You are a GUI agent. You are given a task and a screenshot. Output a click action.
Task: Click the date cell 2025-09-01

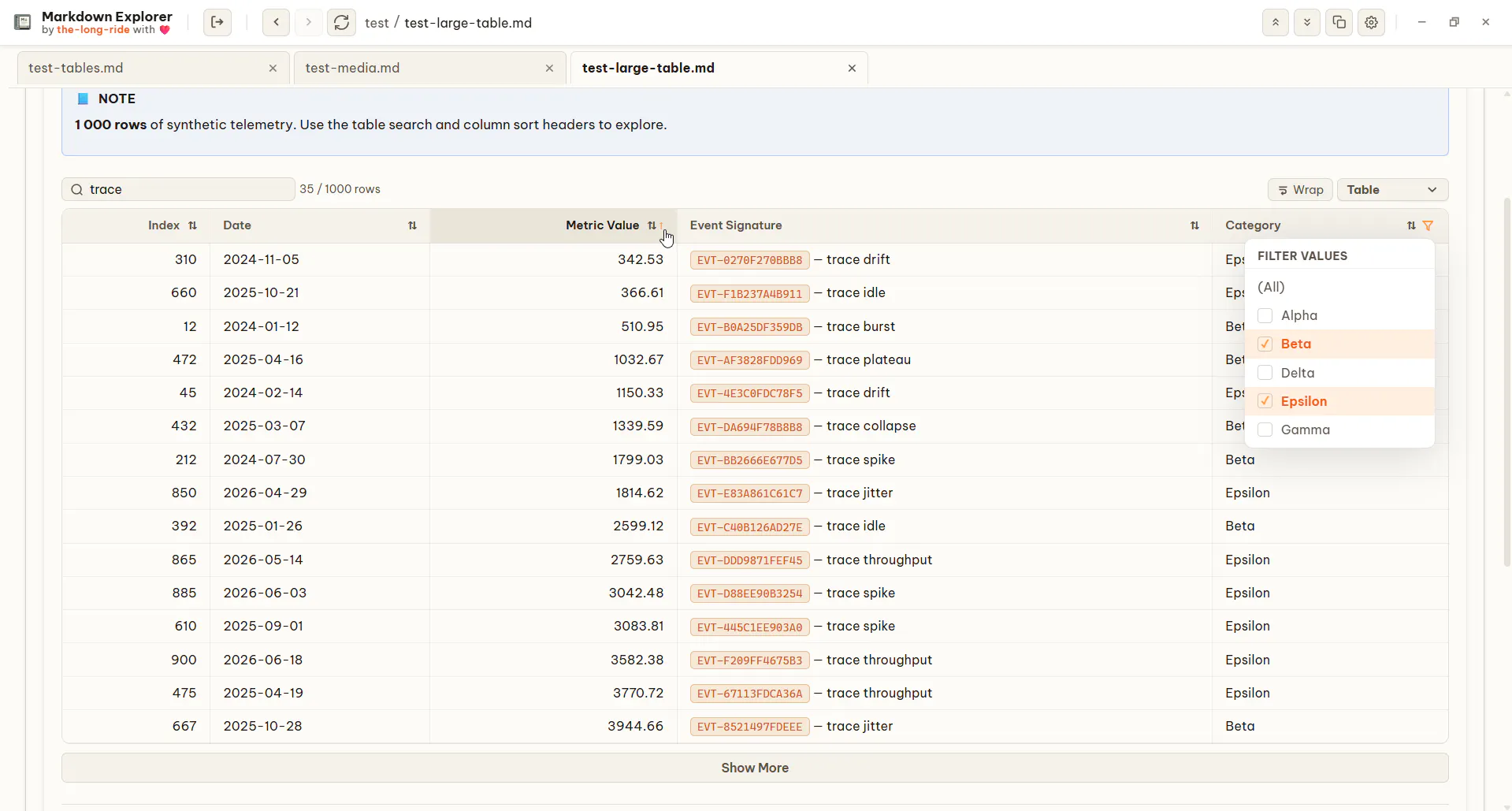(263, 626)
